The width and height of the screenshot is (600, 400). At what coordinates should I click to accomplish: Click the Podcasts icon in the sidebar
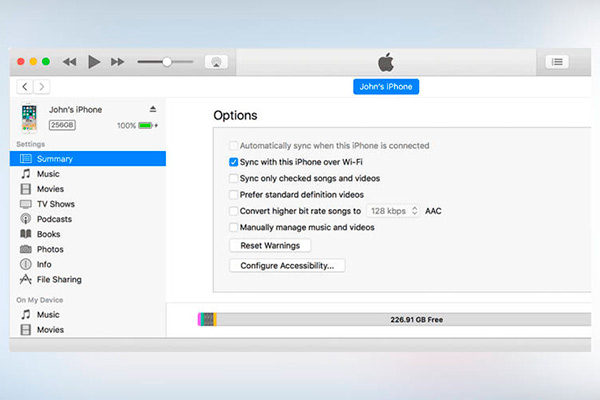[26, 219]
